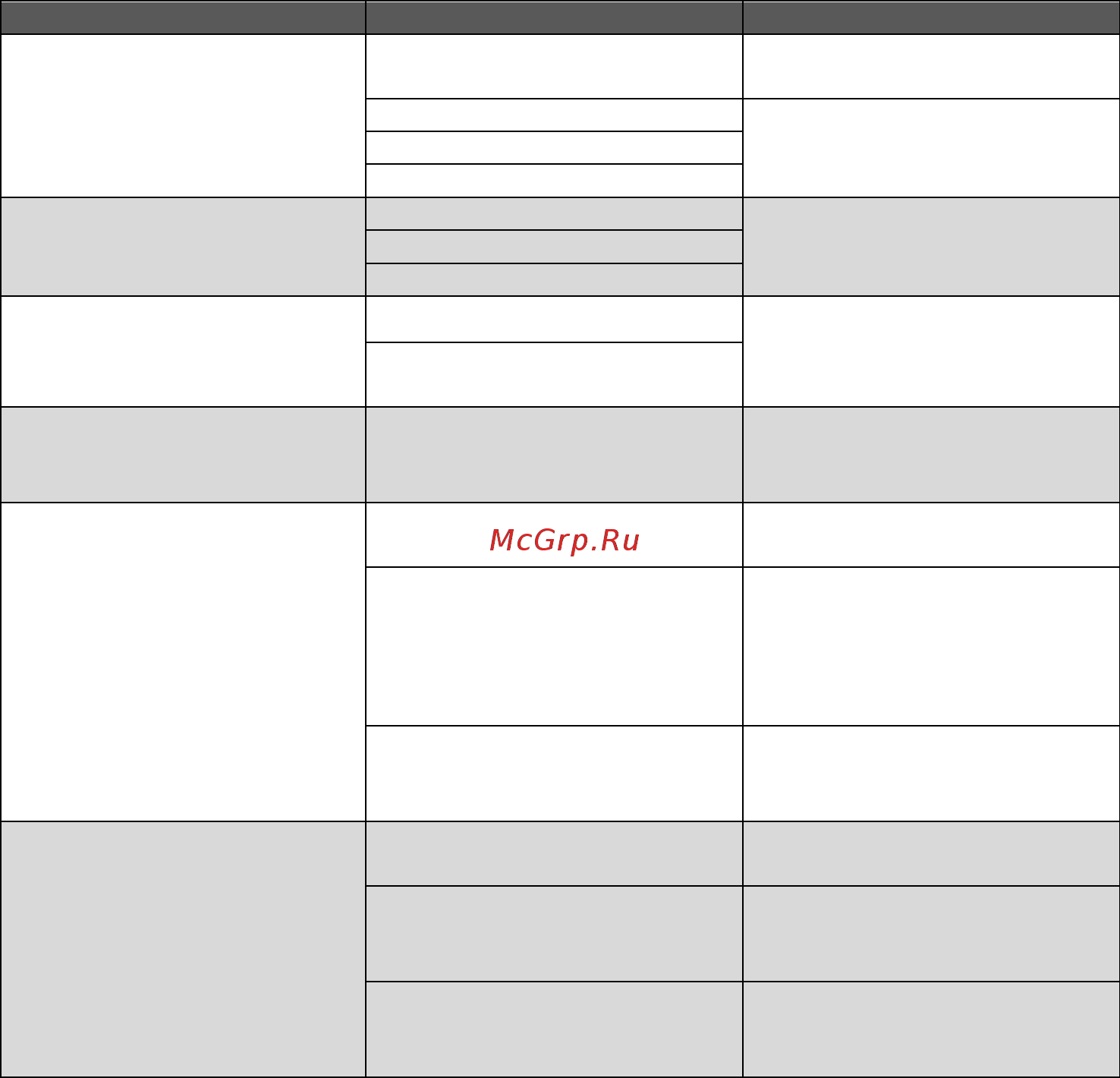Screen dimensions: 1120x1078
Task: Click the white cell directly below McGrp.Ru cell
Action: click(x=554, y=646)
